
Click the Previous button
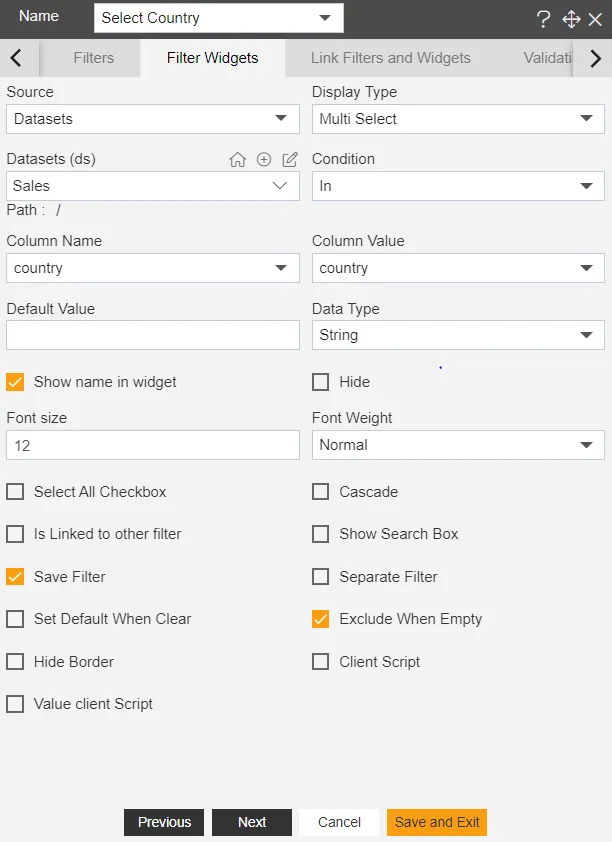point(164,822)
